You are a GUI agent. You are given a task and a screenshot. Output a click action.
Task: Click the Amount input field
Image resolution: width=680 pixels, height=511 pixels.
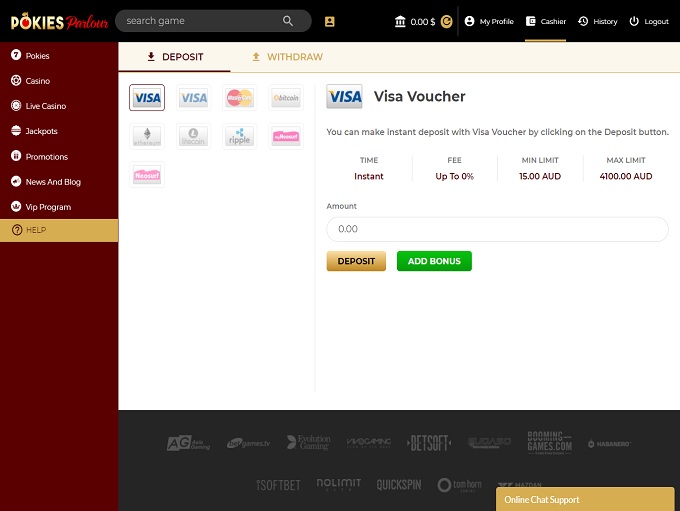coord(497,229)
